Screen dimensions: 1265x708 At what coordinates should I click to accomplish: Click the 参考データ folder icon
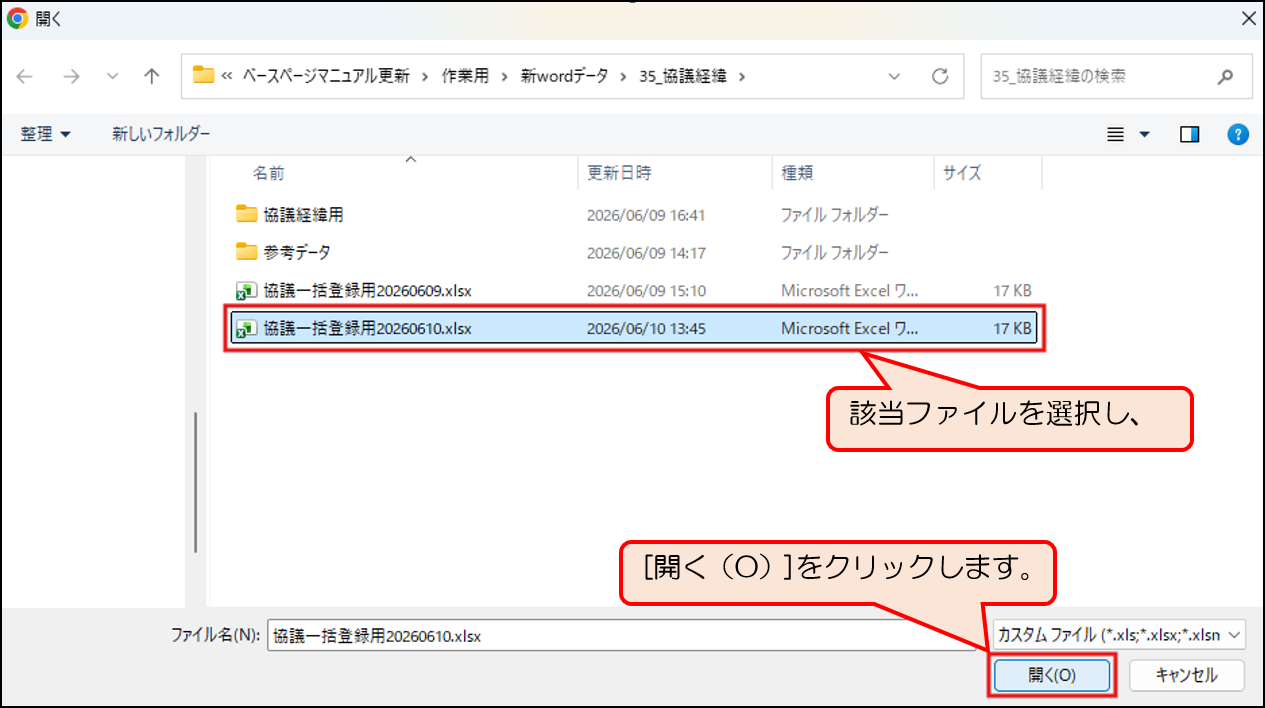(246, 252)
